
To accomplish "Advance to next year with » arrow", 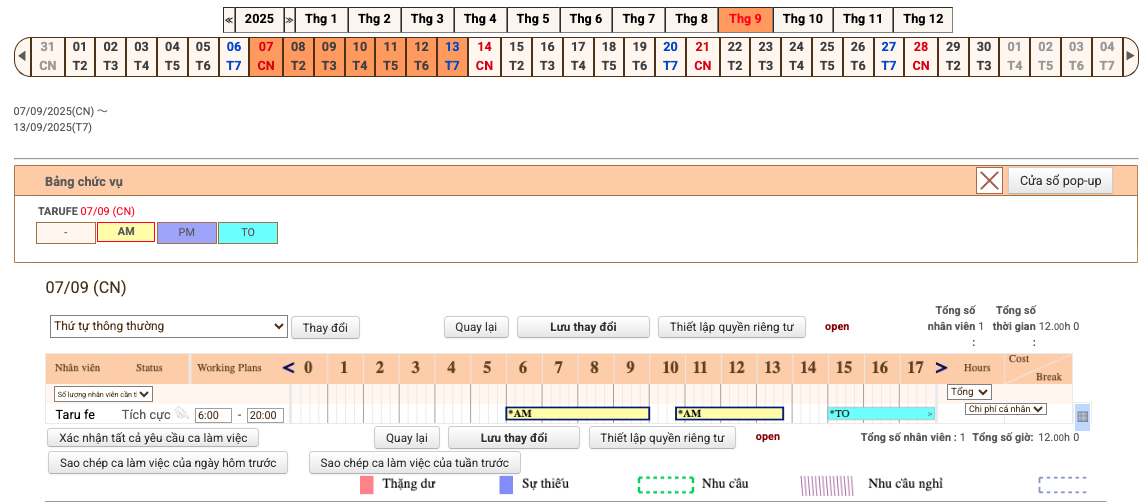I will click(289, 19).
